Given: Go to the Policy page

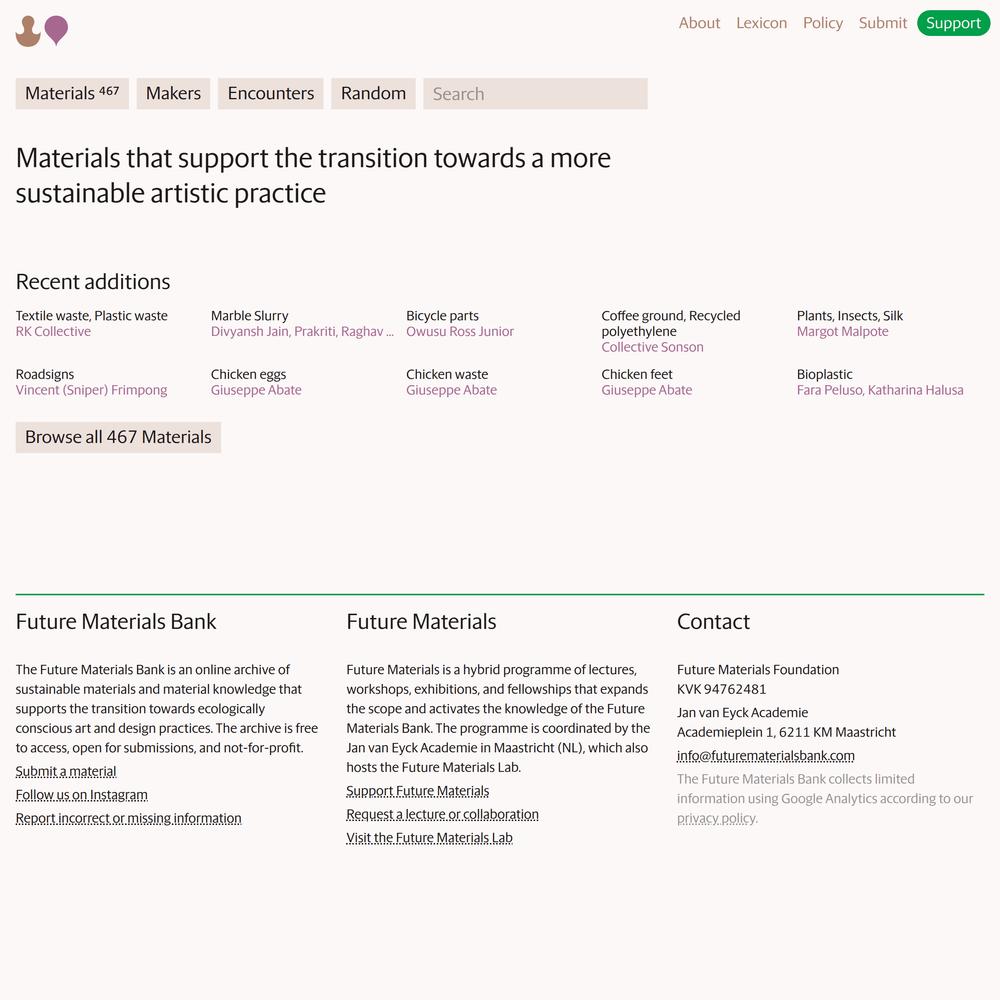Looking at the screenshot, I should click(x=823, y=23).
